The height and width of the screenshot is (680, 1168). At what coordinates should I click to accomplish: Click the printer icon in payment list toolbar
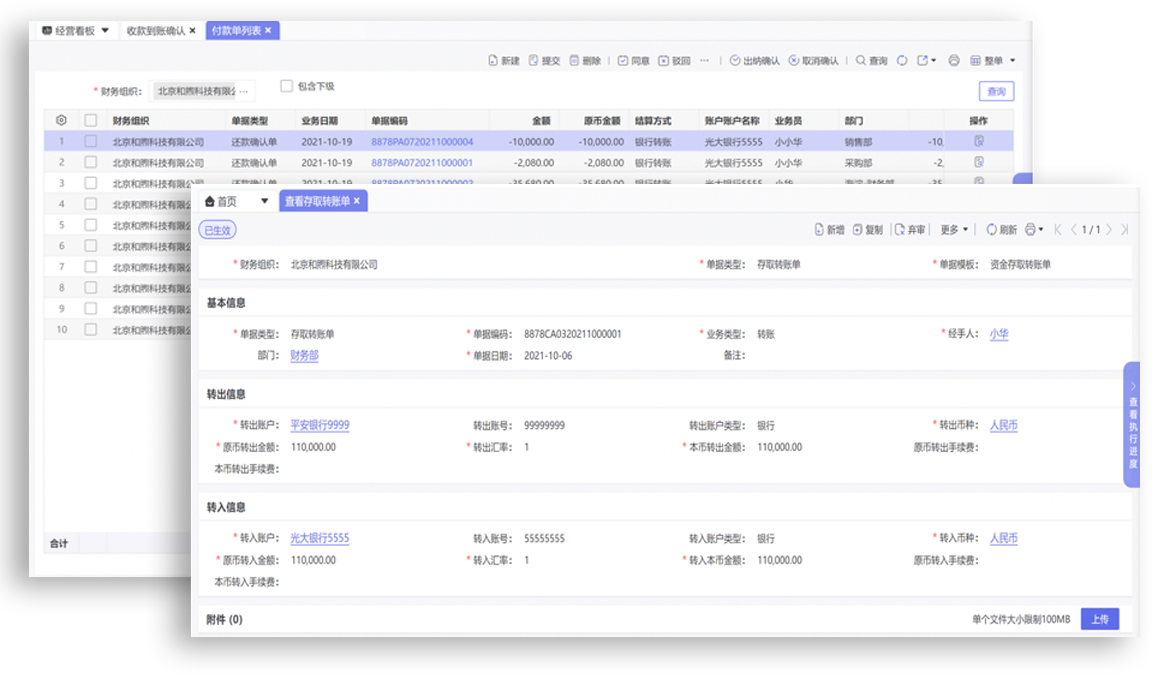(x=954, y=60)
